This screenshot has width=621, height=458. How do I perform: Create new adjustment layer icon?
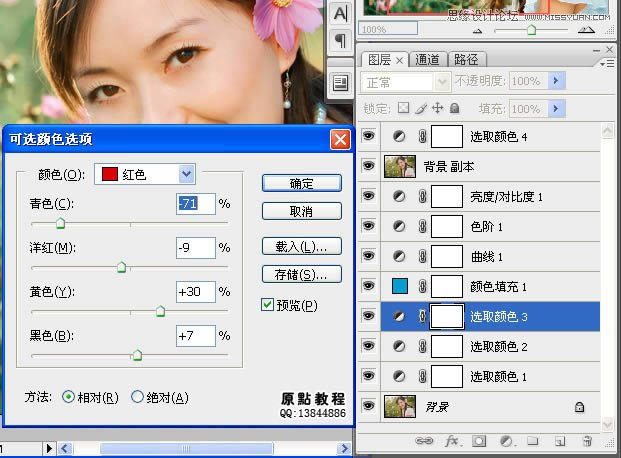(506, 440)
